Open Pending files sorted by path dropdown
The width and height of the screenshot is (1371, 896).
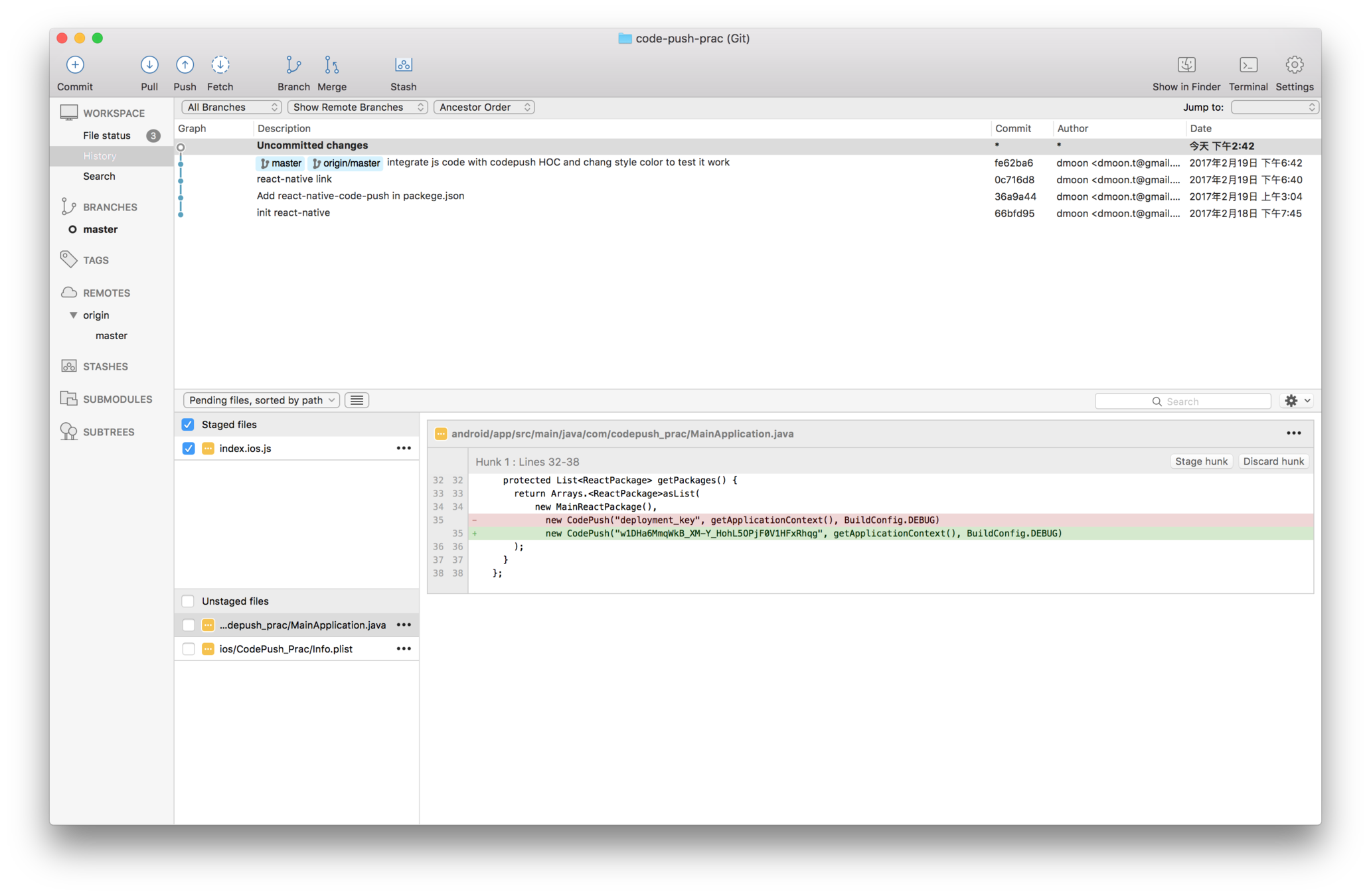pyautogui.click(x=261, y=400)
